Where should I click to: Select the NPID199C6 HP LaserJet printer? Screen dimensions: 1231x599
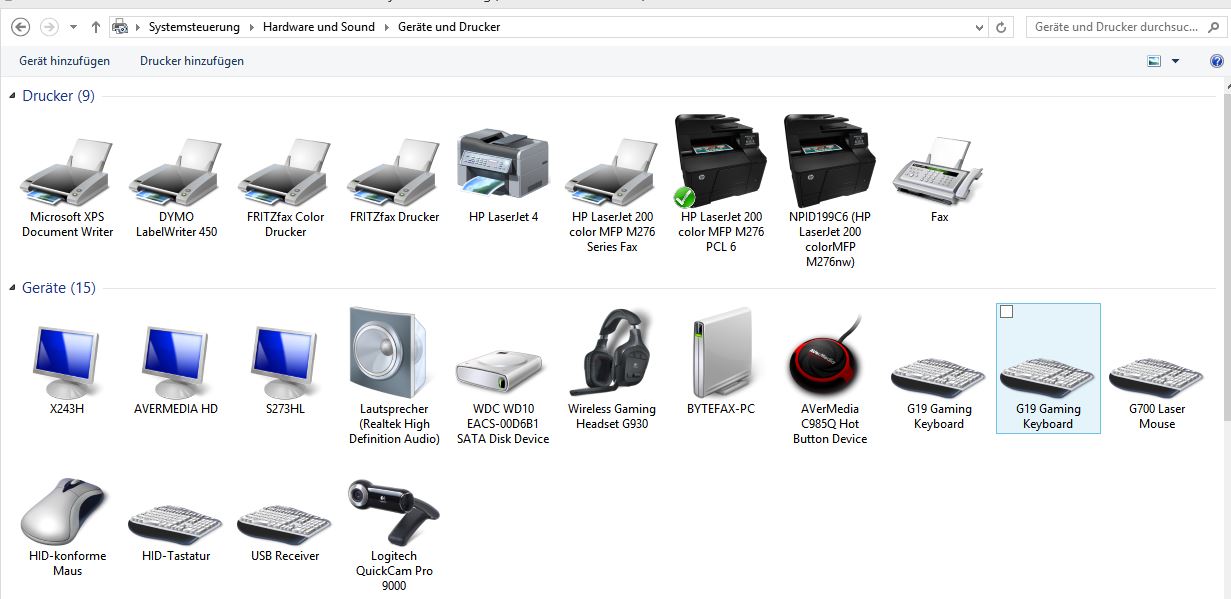pyautogui.click(x=830, y=190)
